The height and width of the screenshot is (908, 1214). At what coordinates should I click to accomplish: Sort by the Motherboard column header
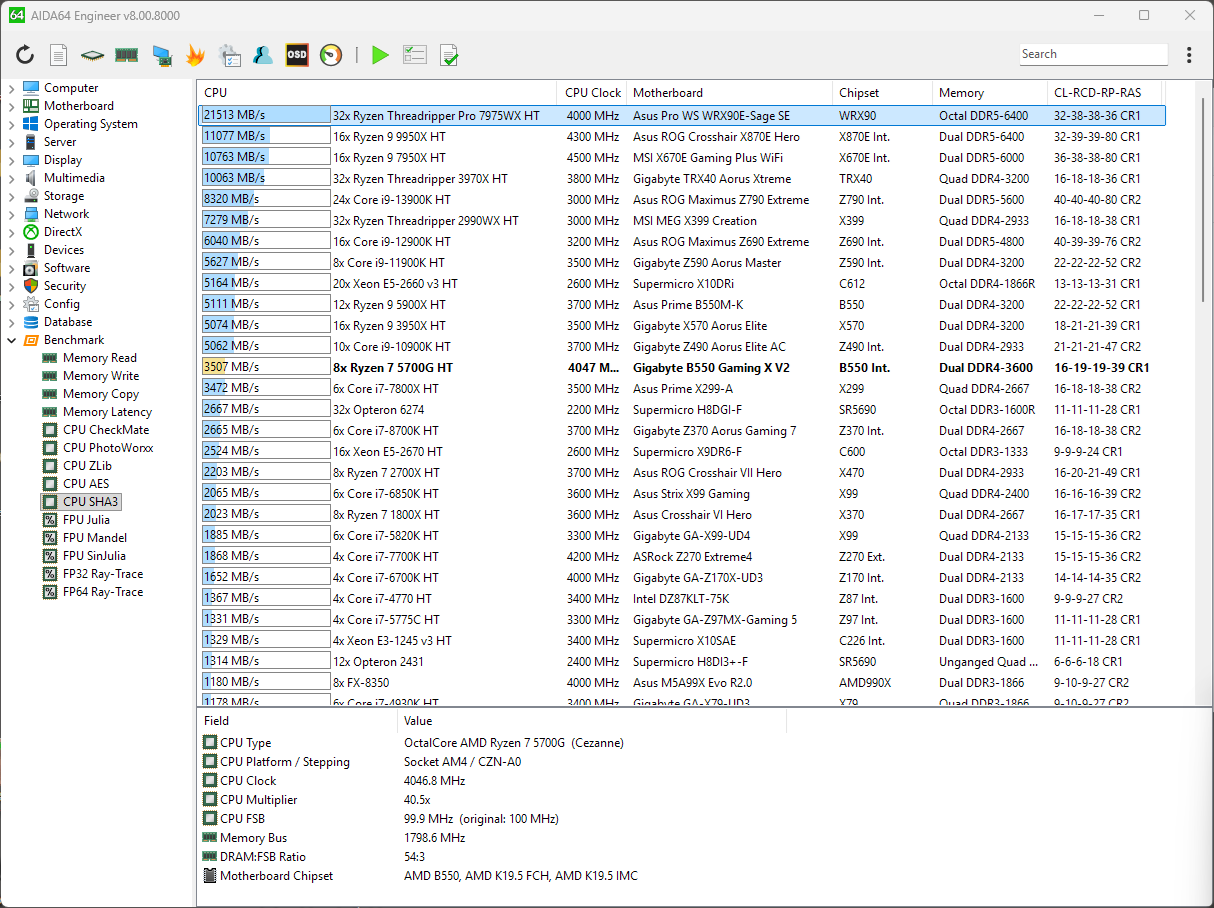tap(730, 93)
